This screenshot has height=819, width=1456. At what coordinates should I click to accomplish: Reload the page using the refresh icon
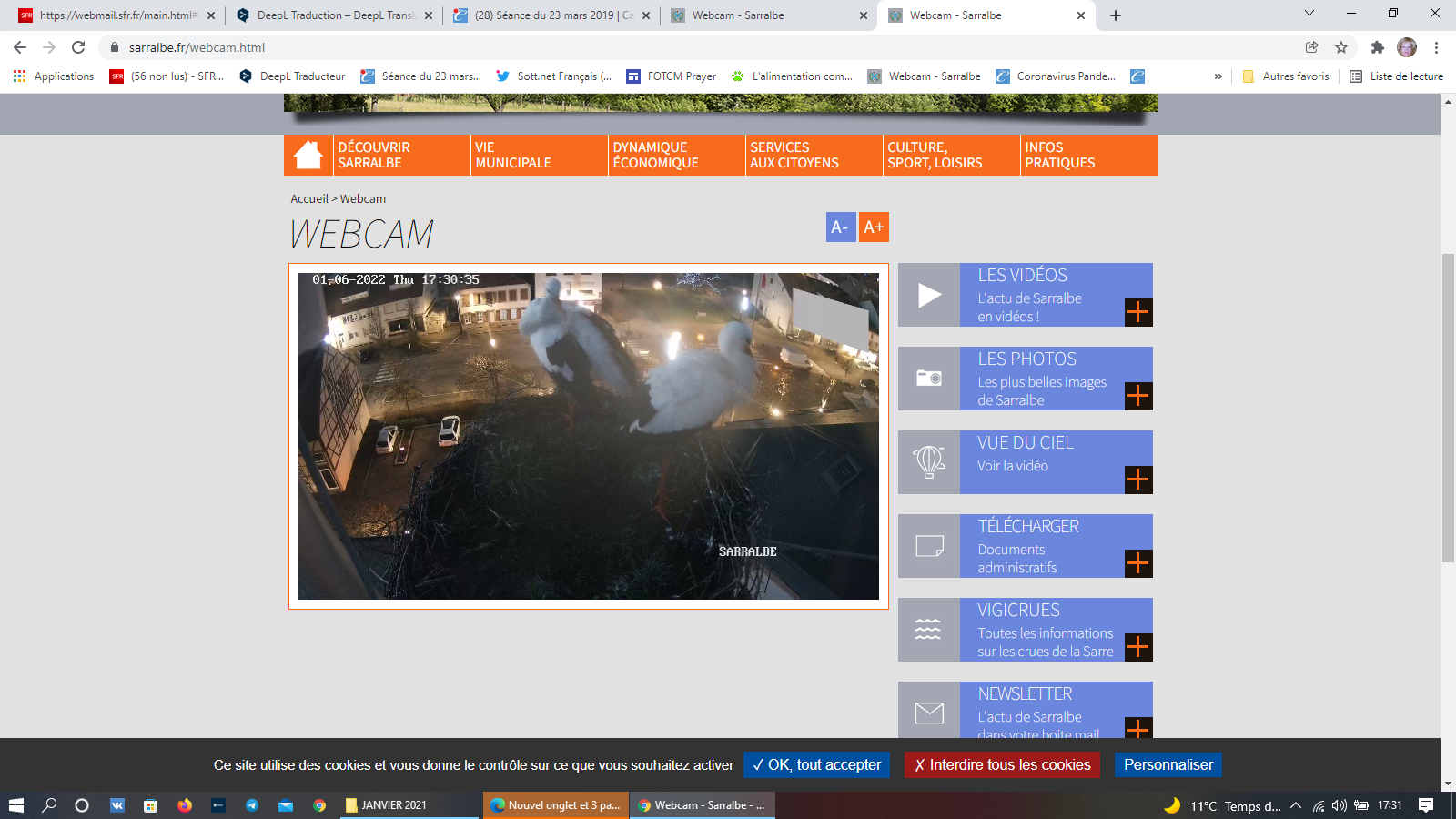[x=78, y=47]
